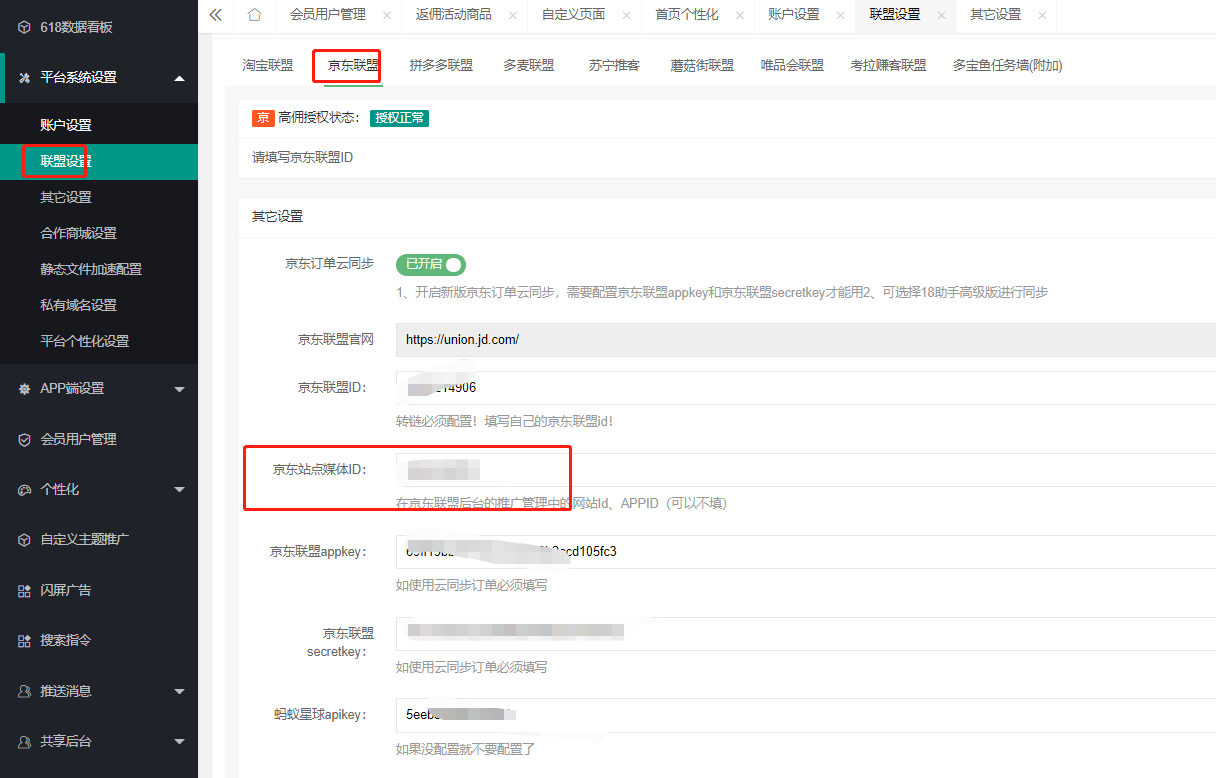The image size is (1216, 778).
Task: Click the 闪屏广告 grid icon
Action: tap(25, 590)
